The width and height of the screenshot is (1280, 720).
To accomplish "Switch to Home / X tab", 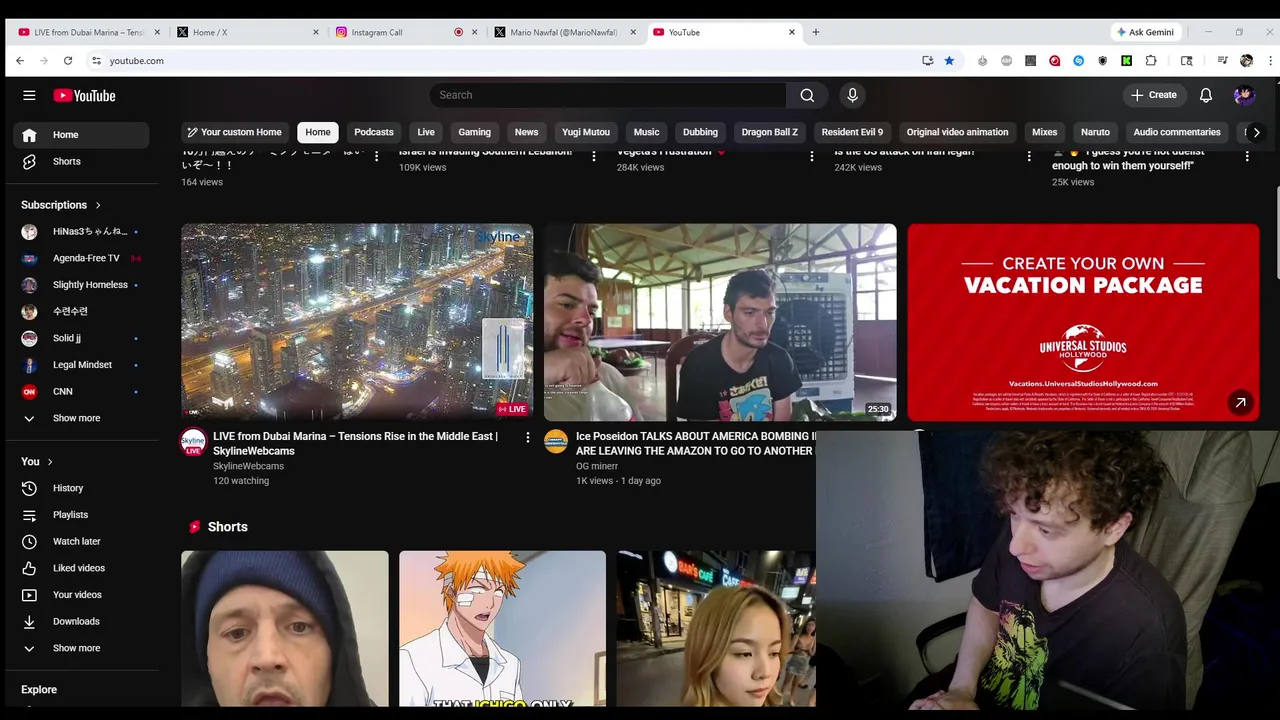I will [x=248, y=32].
